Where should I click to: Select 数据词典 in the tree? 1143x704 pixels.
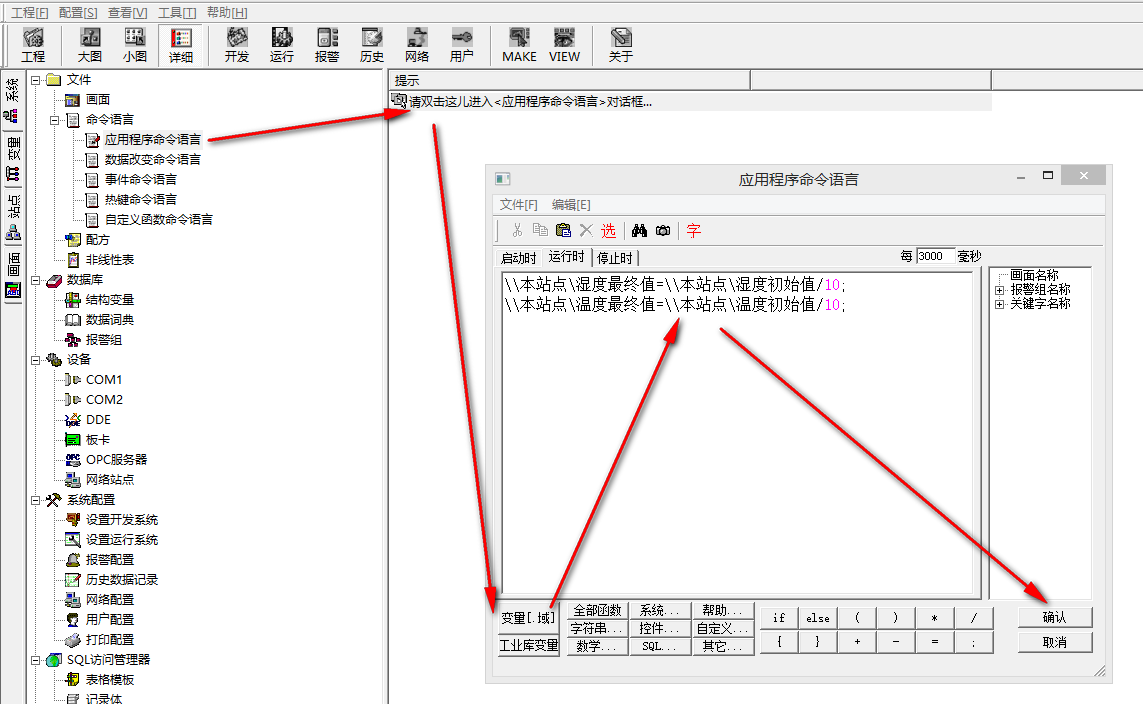pos(109,320)
